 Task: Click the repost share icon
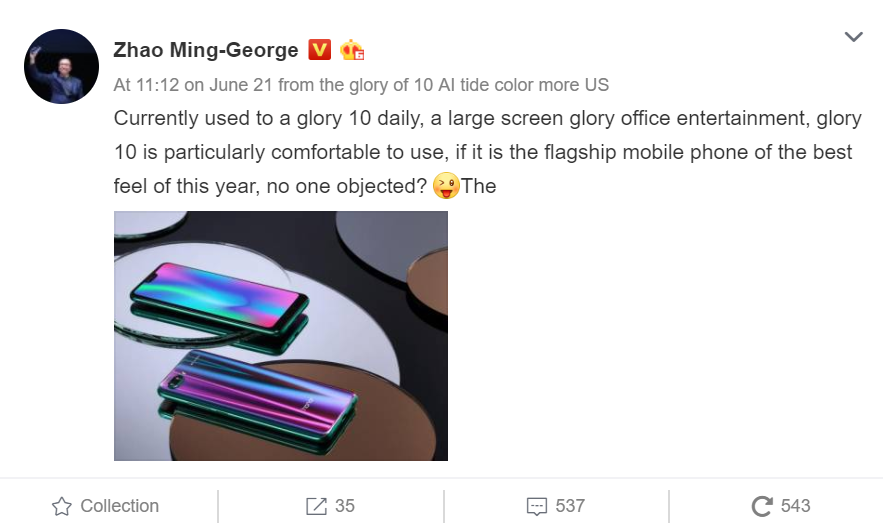pos(316,506)
